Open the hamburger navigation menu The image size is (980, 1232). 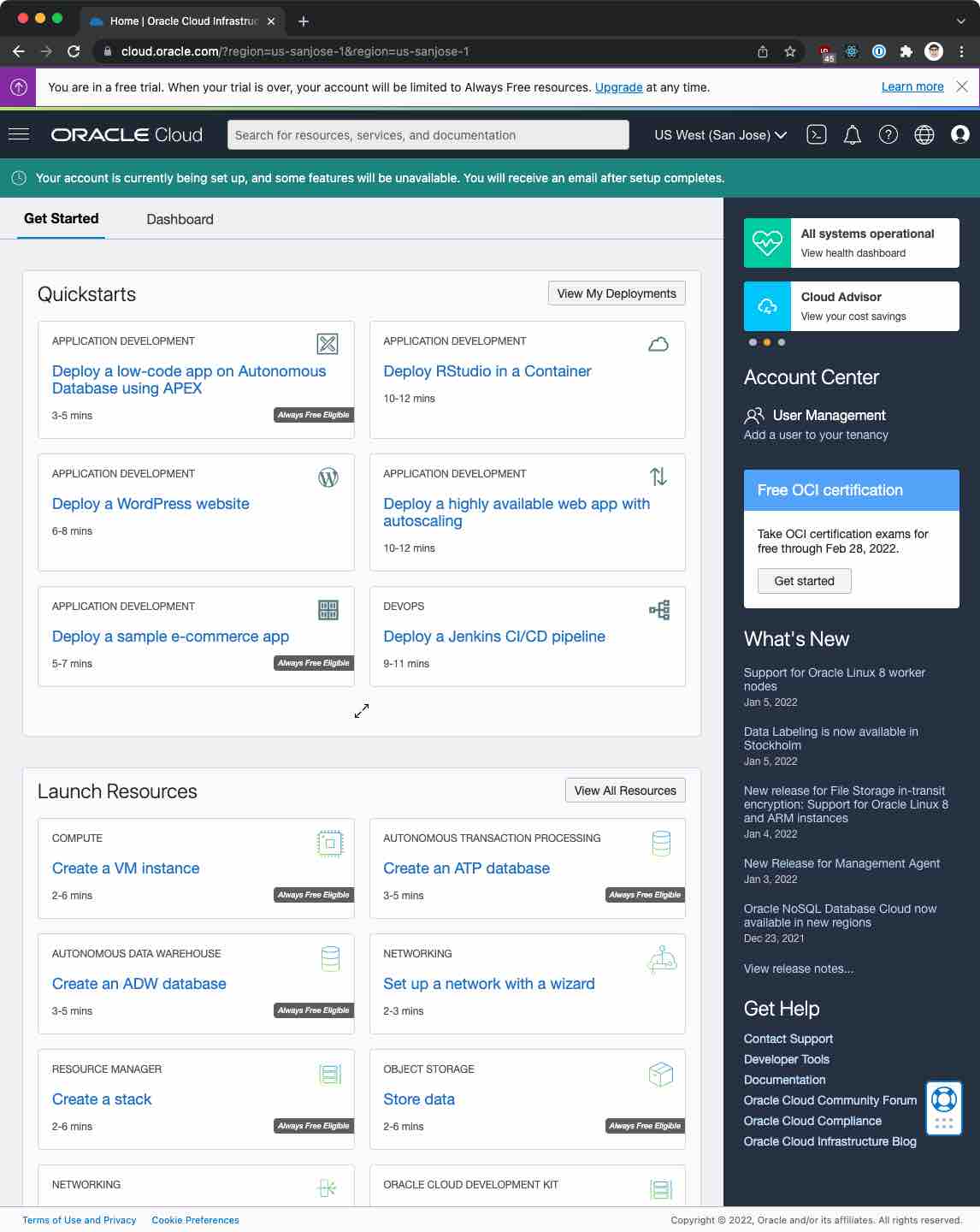point(19,134)
